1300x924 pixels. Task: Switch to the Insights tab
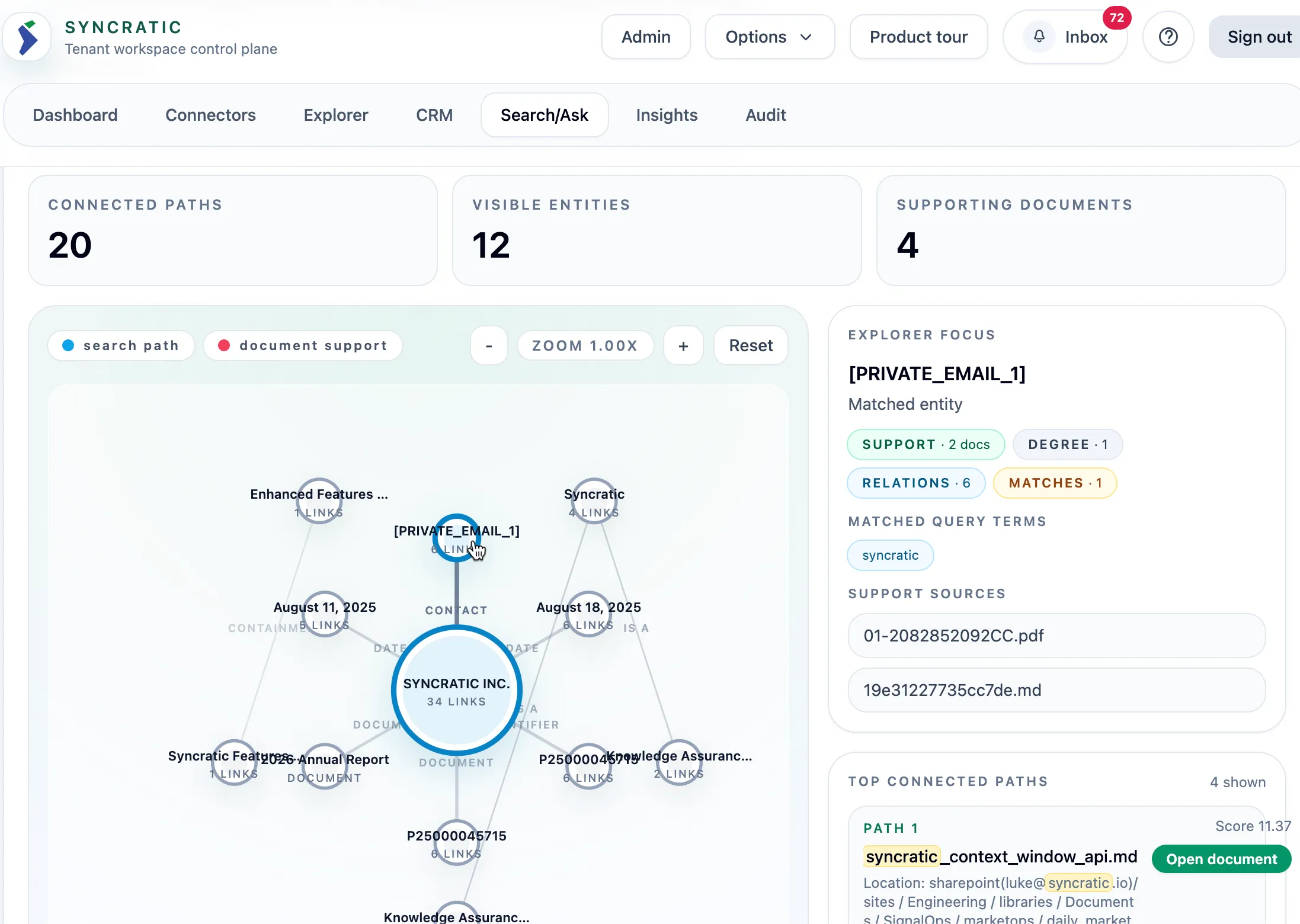tap(667, 115)
